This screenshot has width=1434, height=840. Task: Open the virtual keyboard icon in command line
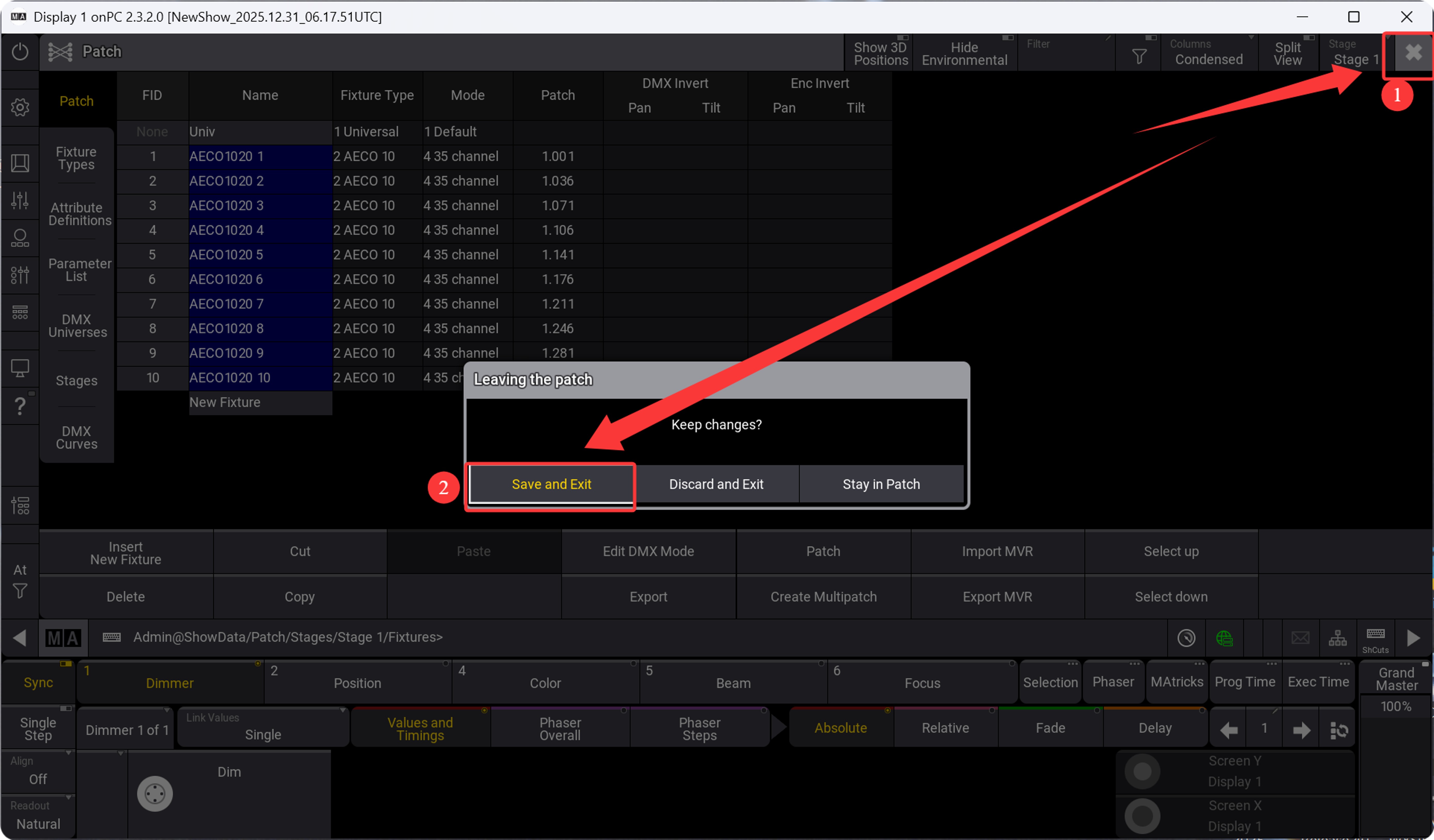(112, 637)
